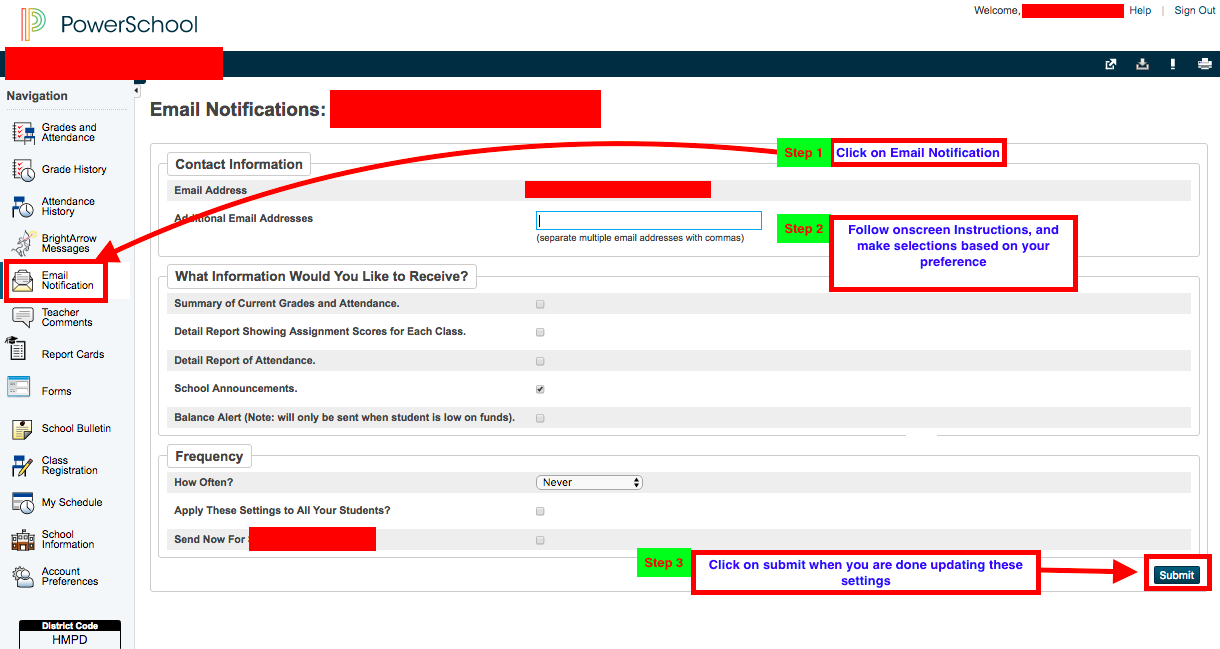
Task: Go to Account Preferences link text
Action: 70,577
